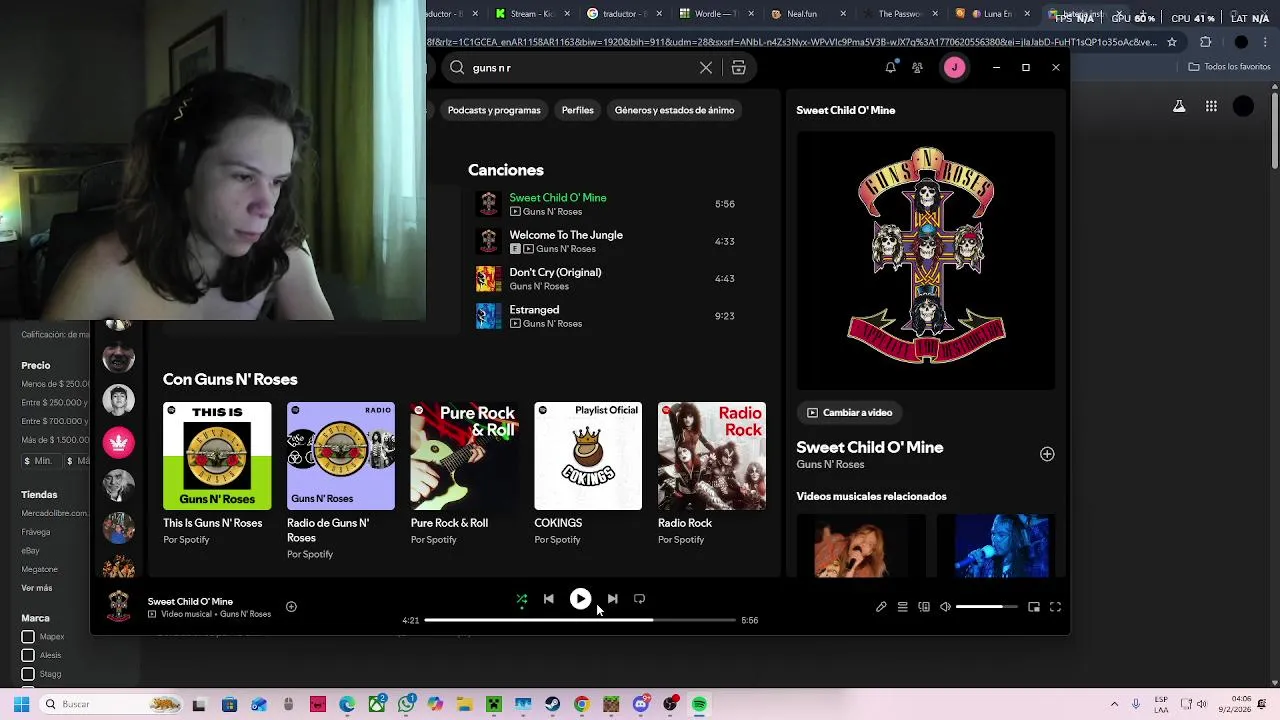Add current song to library in player bar
The height and width of the screenshot is (720, 1280).
[x=291, y=606]
